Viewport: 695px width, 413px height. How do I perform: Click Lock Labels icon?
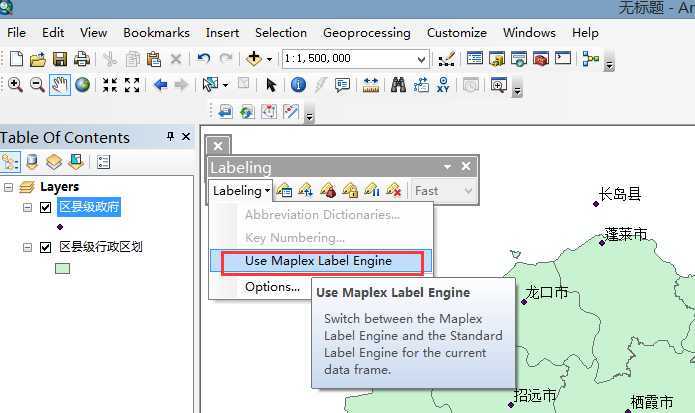pyautogui.click(x=350, y=191)
